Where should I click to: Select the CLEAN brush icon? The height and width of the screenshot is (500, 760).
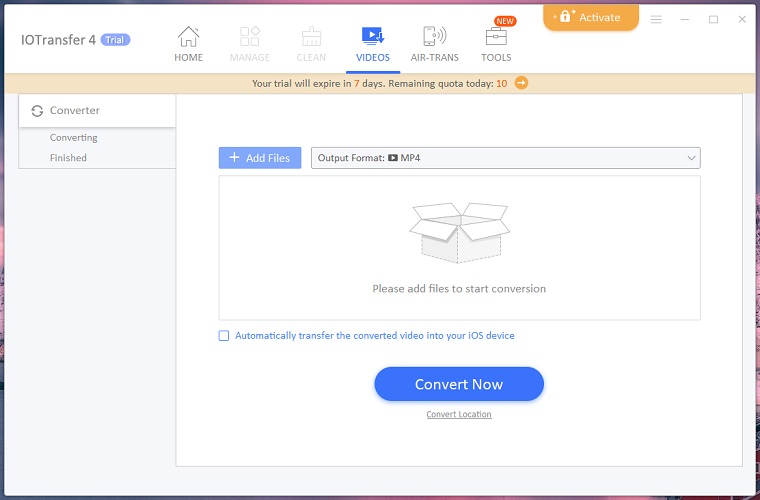click(x=311, y=37)
